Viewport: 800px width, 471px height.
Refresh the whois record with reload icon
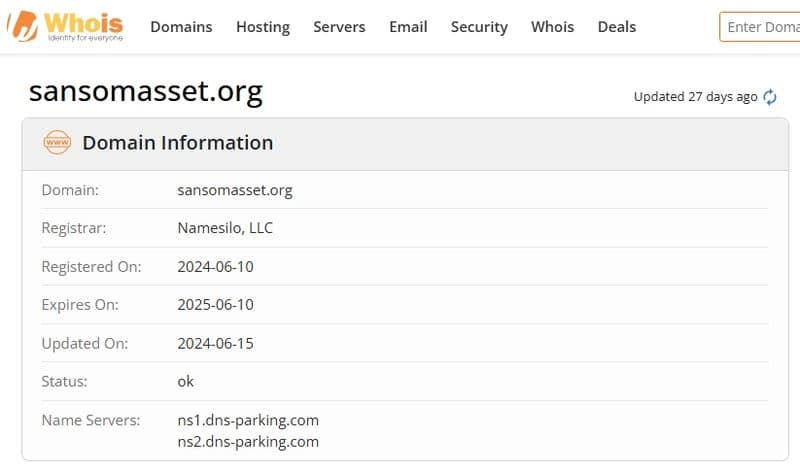pyautogui.click(x=770, y=97)
